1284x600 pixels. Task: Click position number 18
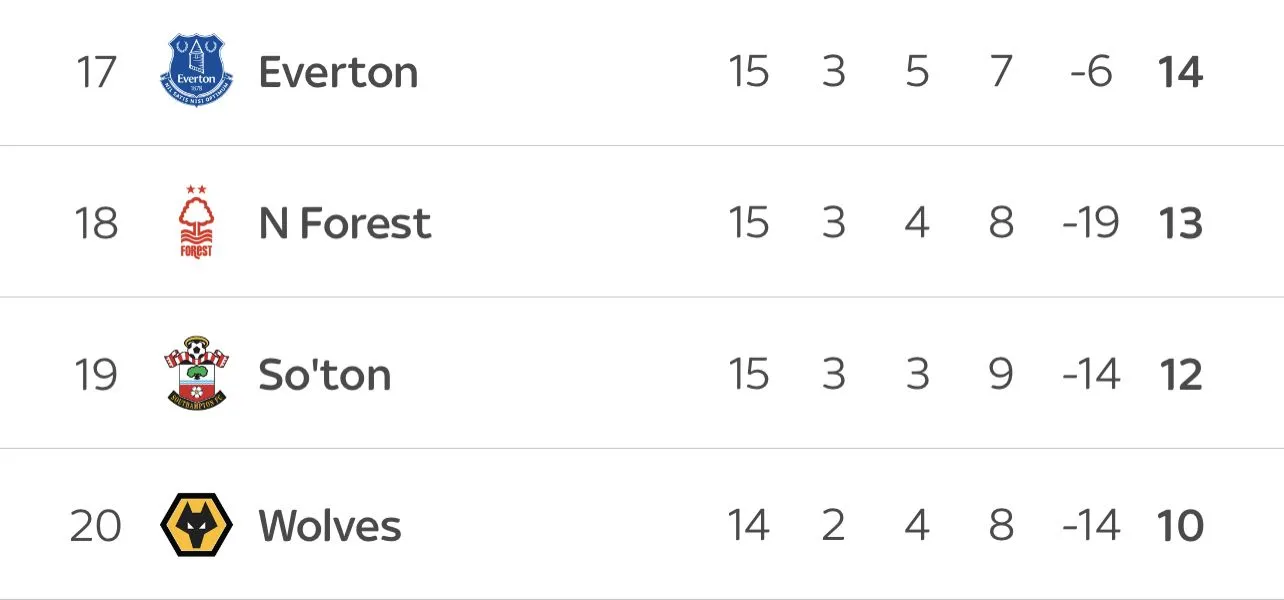coord(96,223)
